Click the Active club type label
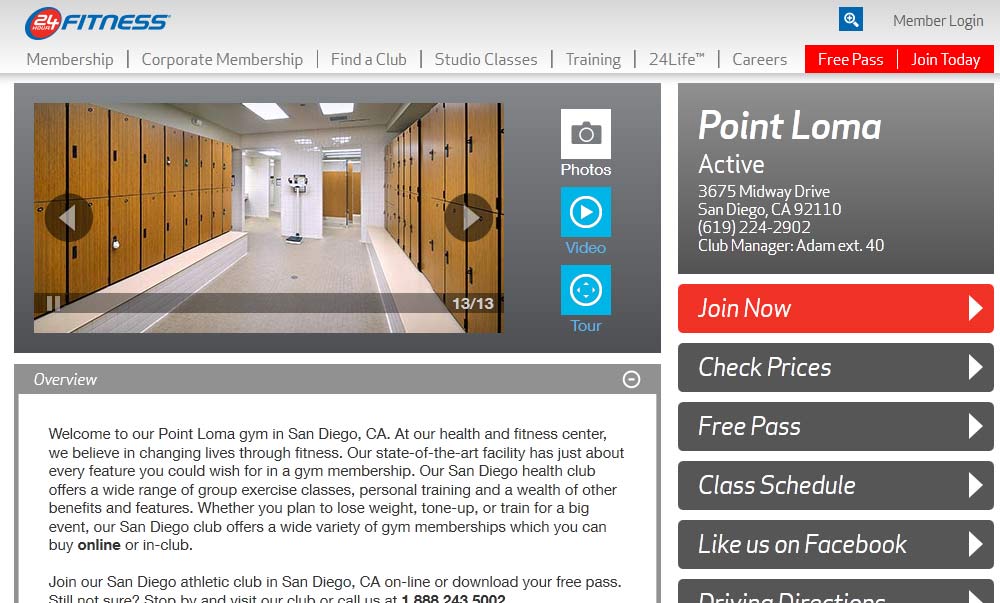 [x=731, y=164]
